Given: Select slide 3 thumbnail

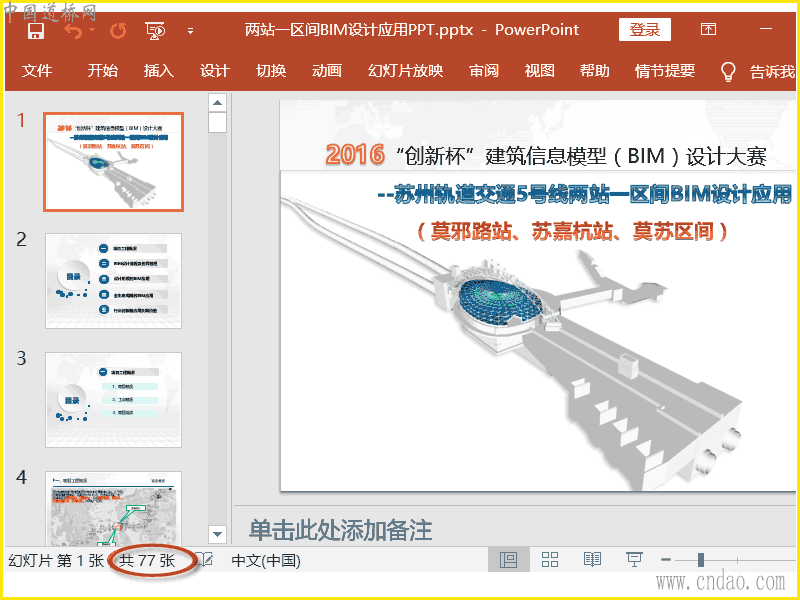Looking at the screenshot, I should coord(113,400).
